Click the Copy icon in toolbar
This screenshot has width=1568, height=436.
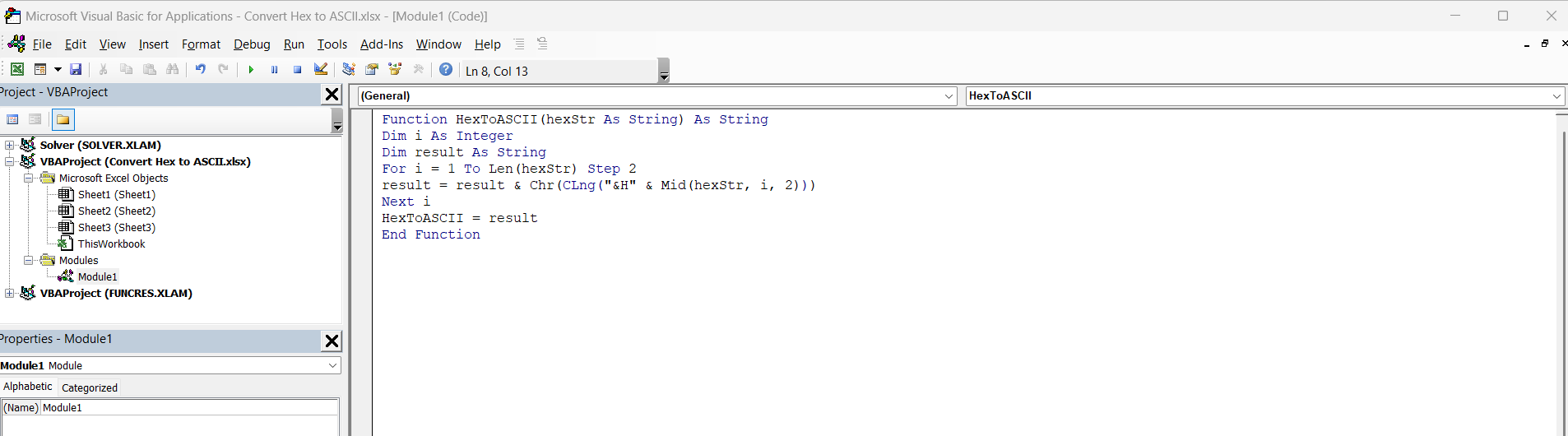pos(127,70)
